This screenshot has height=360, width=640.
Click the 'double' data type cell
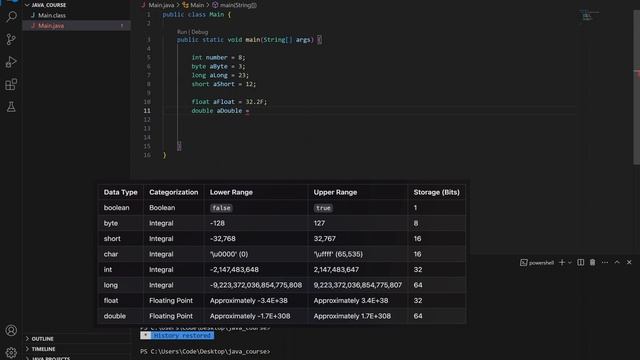(115, 316)
